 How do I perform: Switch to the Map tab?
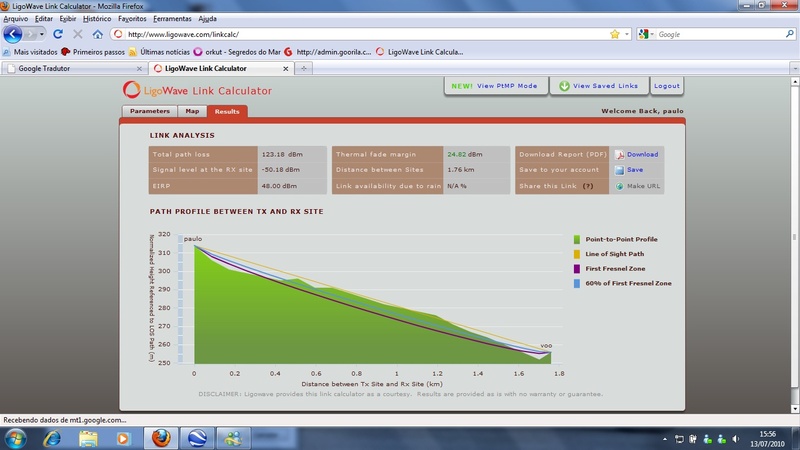pyautogui.click(x=192, y=112)
